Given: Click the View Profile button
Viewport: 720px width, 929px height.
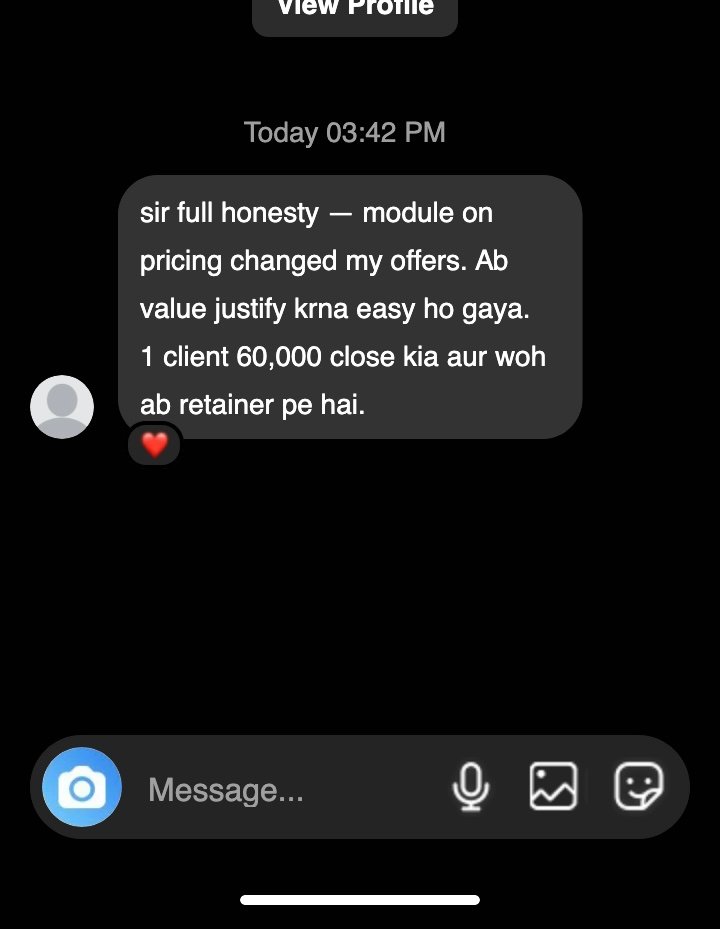Looking at the screenshot, I should [x=355, y=10].
